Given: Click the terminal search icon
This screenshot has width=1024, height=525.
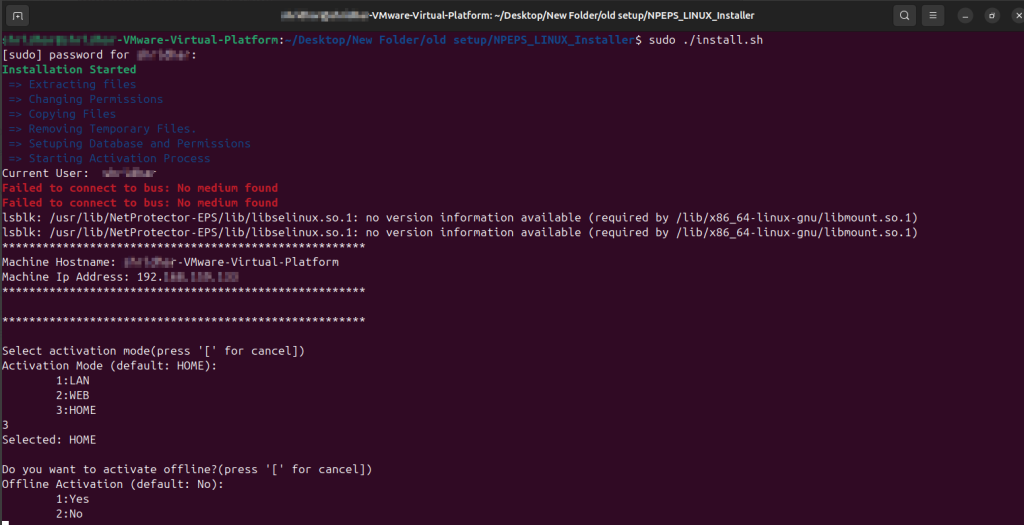Looking at the screenshot, I should (x=904, y=15).
